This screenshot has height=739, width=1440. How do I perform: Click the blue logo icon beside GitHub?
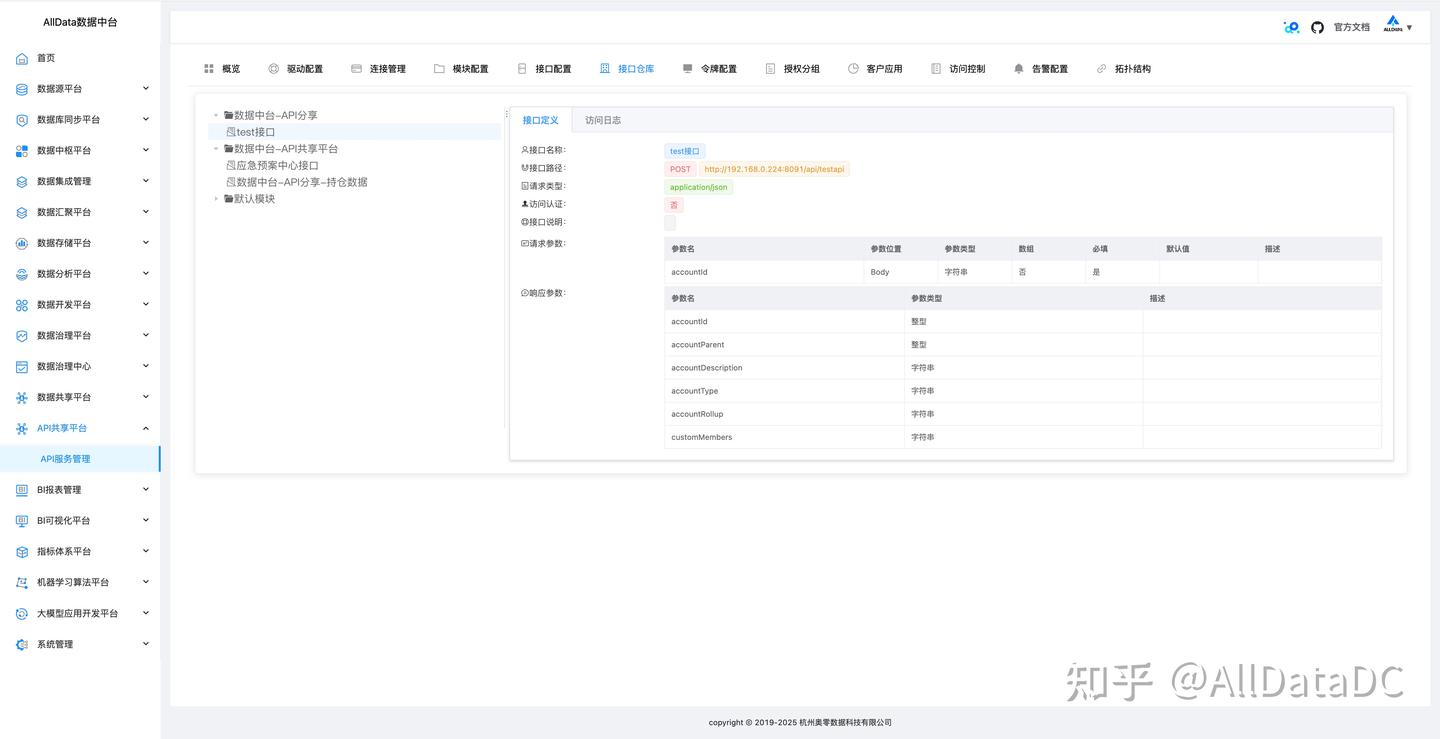point(1291,27)
